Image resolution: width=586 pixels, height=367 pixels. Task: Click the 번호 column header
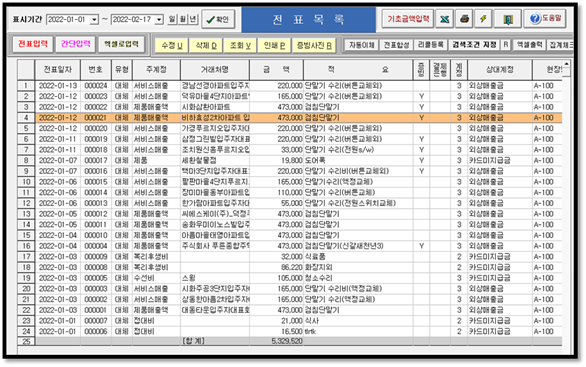[96, 70]
